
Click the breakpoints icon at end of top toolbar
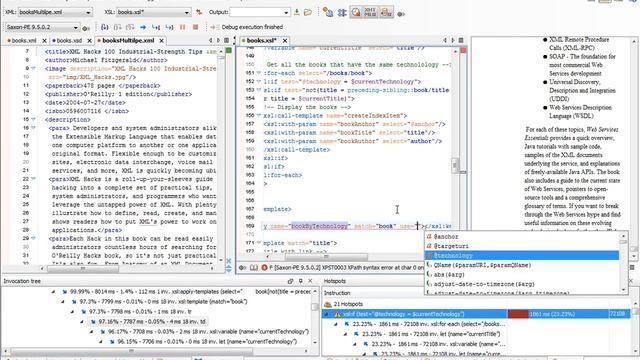(x=401, y=13)
